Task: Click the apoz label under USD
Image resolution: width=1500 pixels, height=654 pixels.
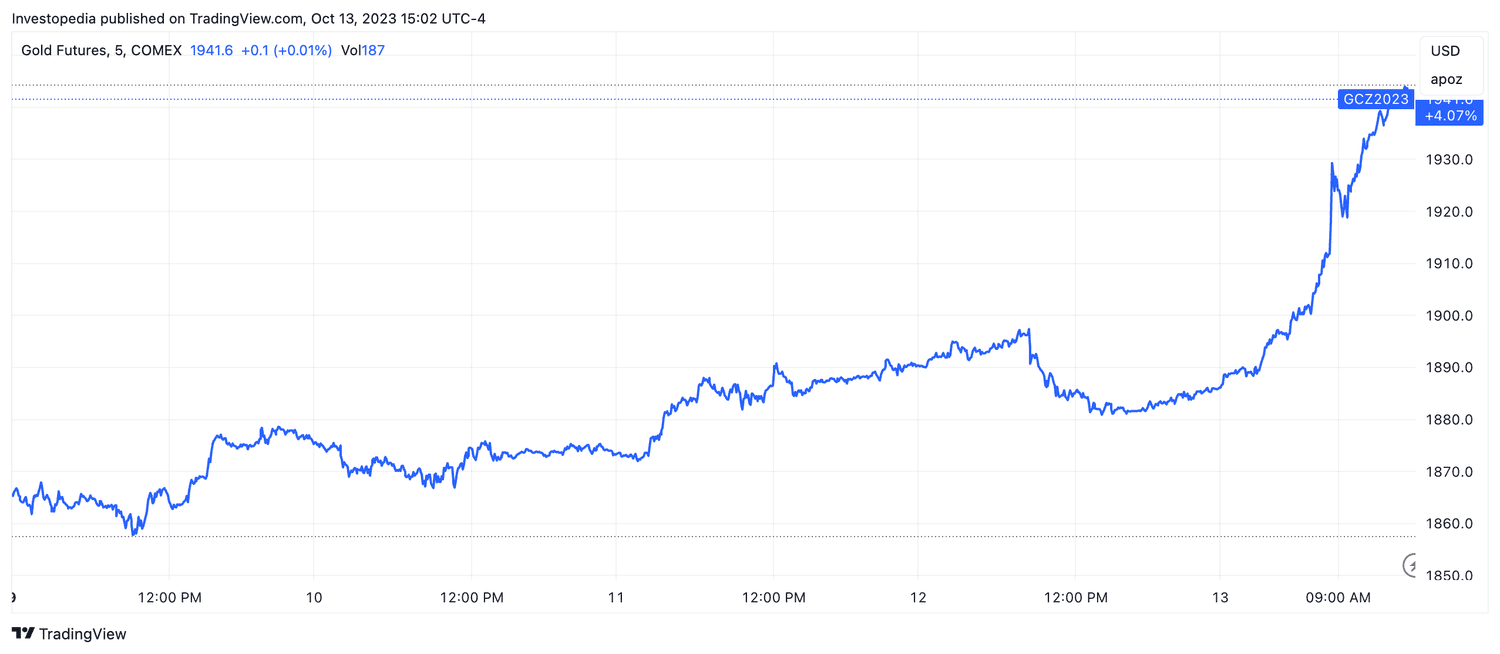Action: 1446,79
